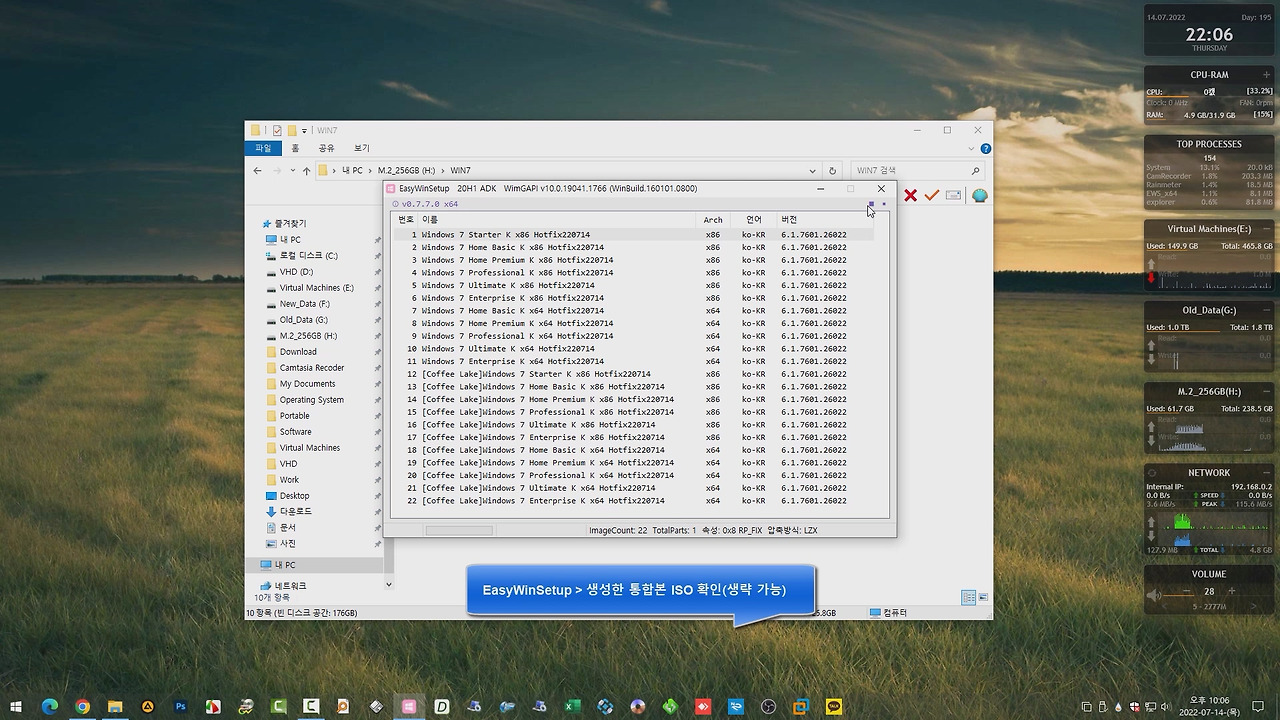This screenshot has height=720, width=1280.
Task: Open Explorer help question mark icon
Action: coord(985,148)
